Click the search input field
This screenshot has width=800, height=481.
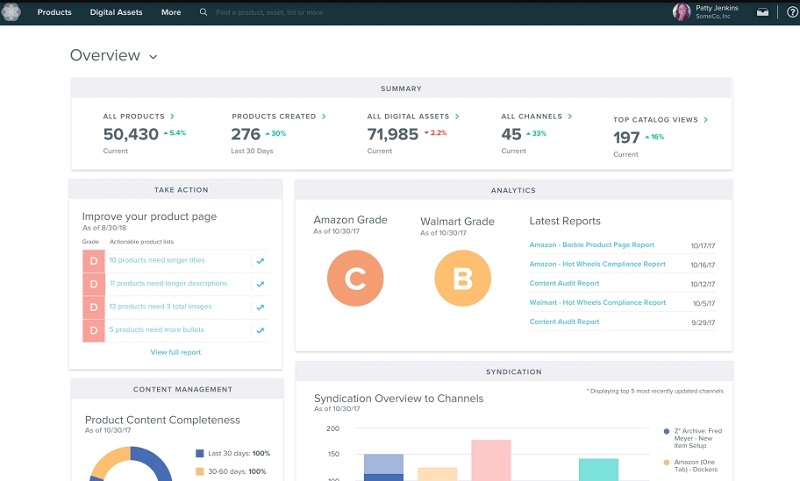(269, 12)
